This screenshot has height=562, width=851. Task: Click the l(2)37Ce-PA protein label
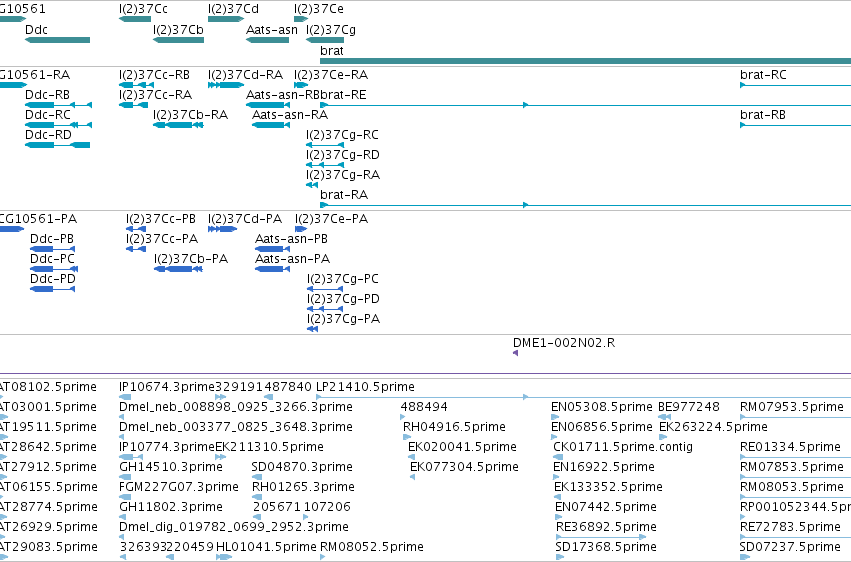(x=332, y=219)
